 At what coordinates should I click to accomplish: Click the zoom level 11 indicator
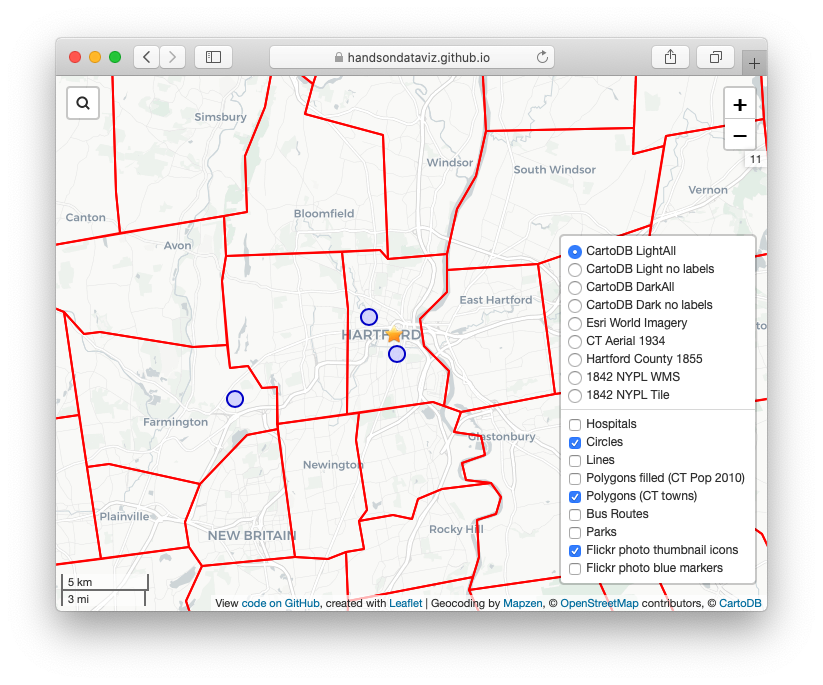[755, 159]
